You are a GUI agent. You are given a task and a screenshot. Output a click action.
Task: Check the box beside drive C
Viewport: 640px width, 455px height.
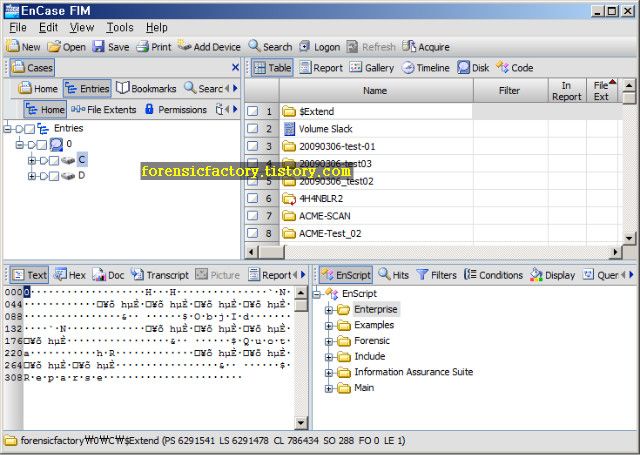[54, 160]
